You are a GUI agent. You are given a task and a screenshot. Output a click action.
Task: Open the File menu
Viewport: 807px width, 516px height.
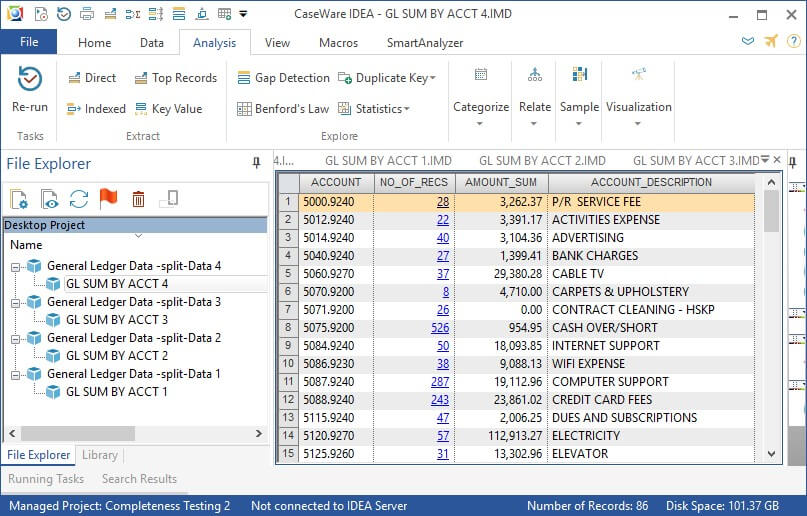click(29, 42)
